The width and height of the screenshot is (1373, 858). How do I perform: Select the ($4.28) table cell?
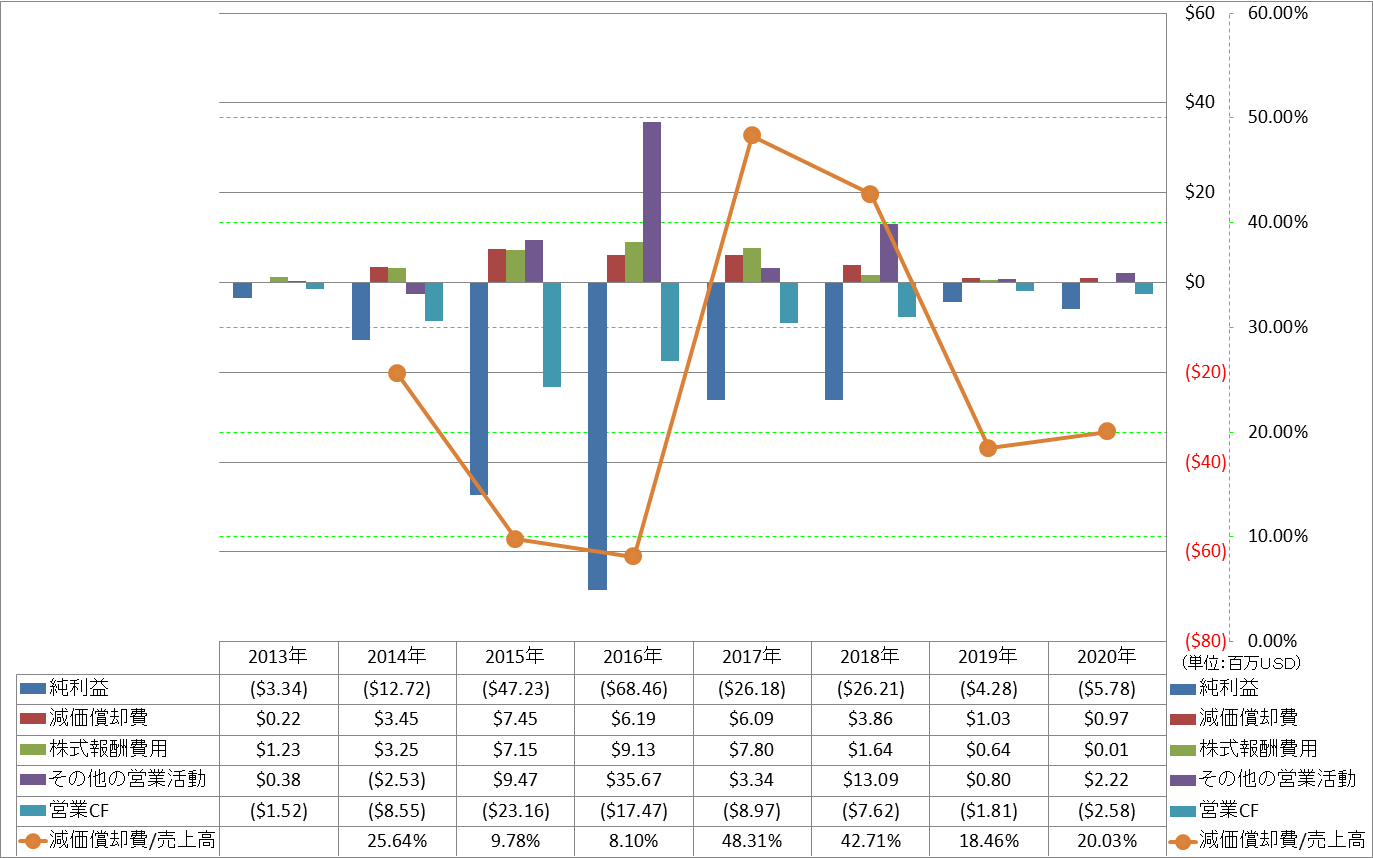[x=988, y=689]
